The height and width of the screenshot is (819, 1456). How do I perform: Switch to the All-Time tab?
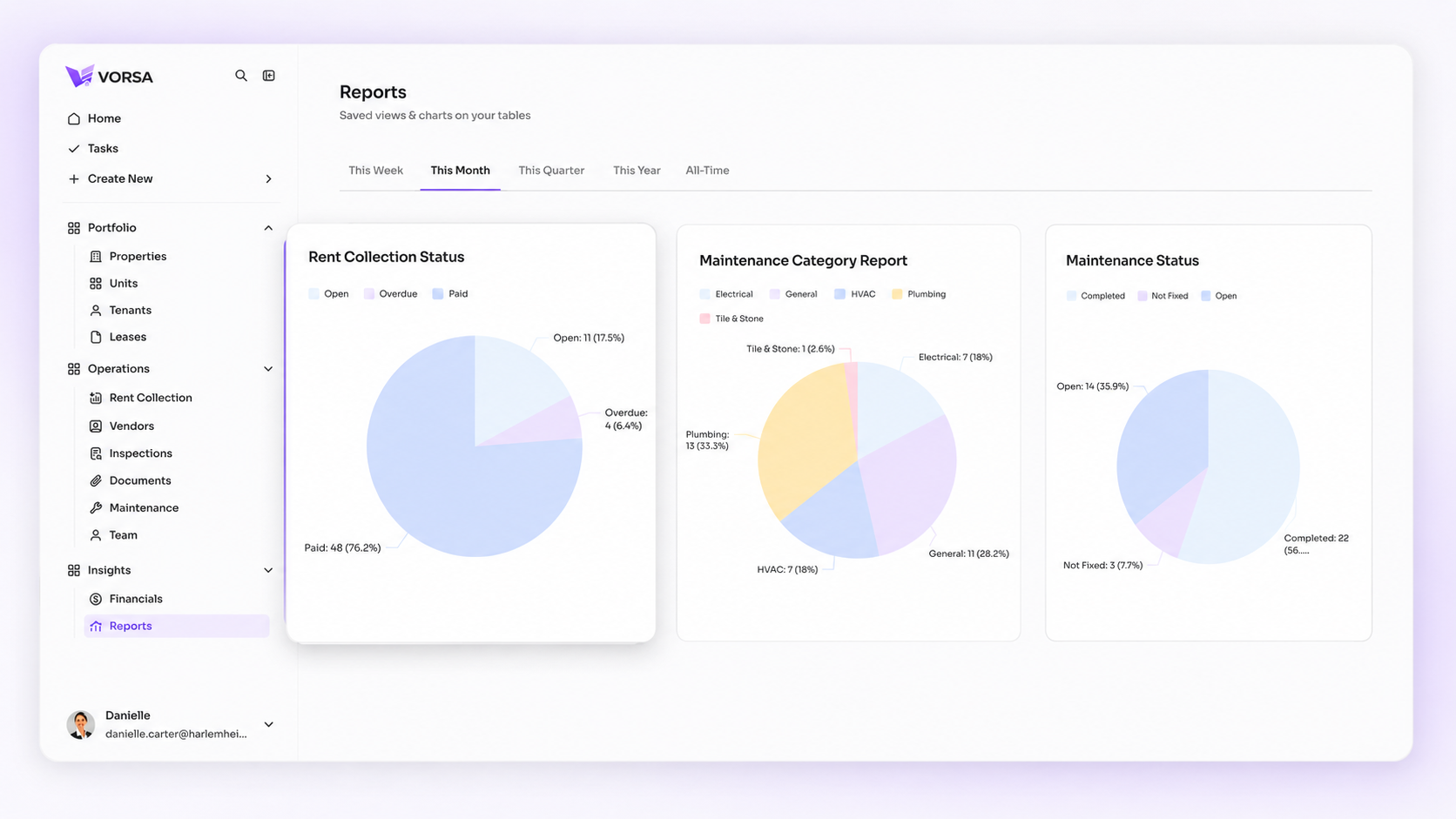(x=707, y=171)
